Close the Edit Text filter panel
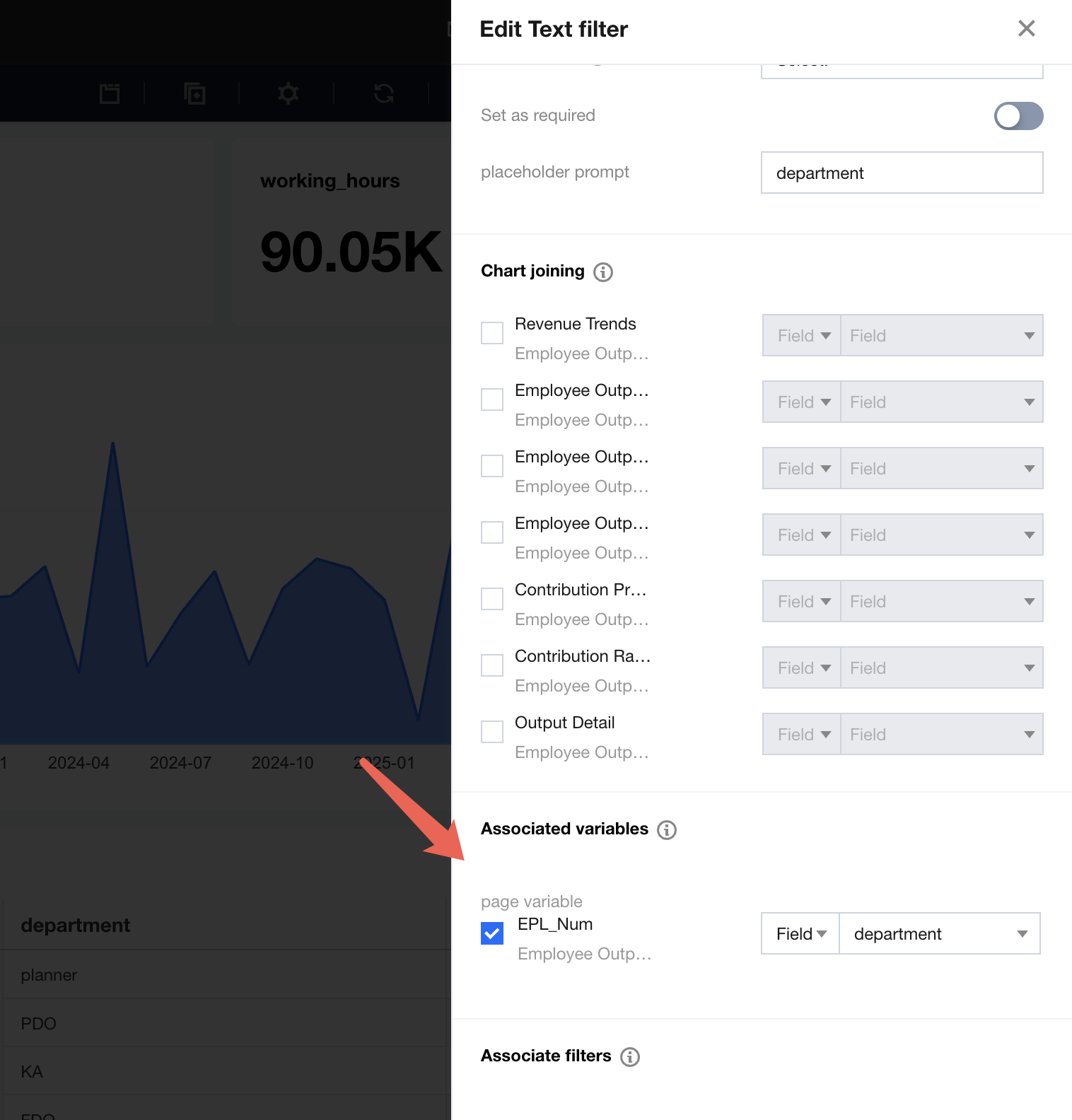 tap(1026, 28)
